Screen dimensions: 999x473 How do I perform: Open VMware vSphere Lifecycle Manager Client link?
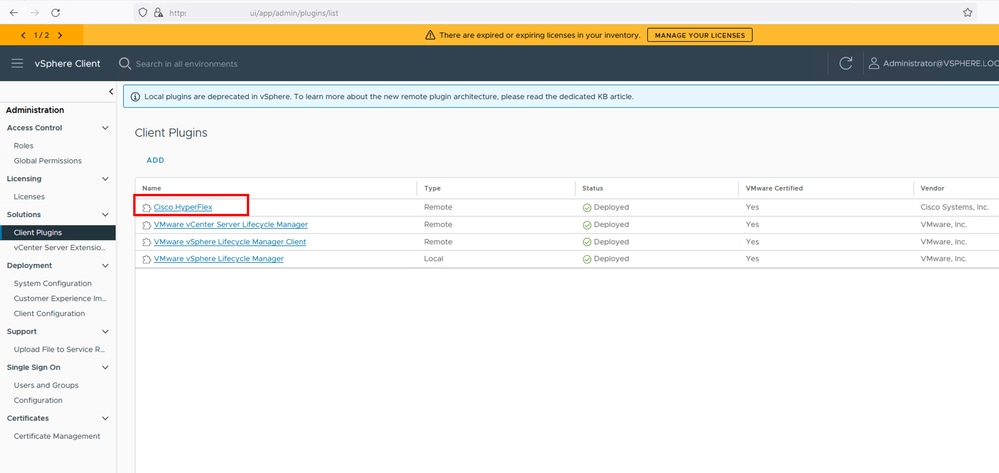(230, 242)
